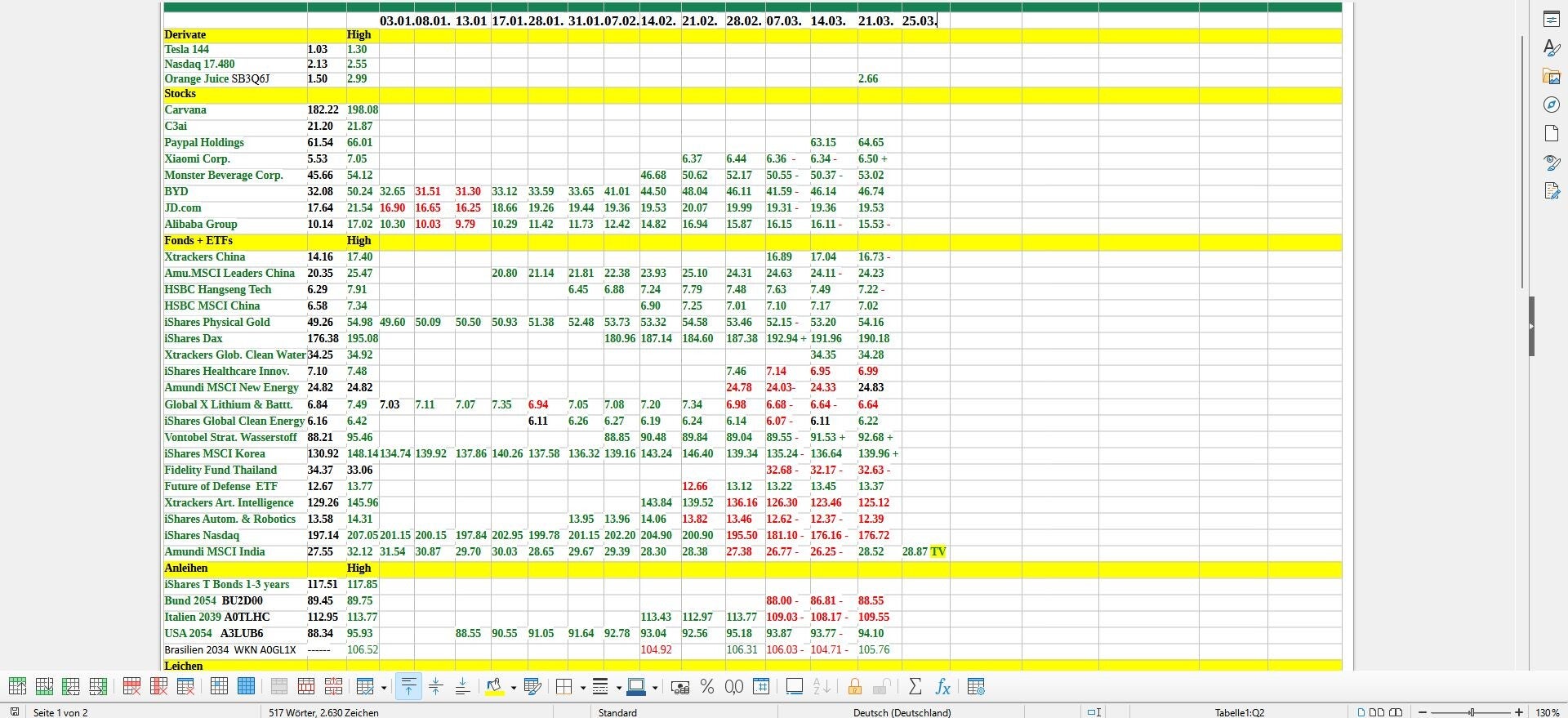Toggle Align Top for cell content

click(x=408, y=687)
